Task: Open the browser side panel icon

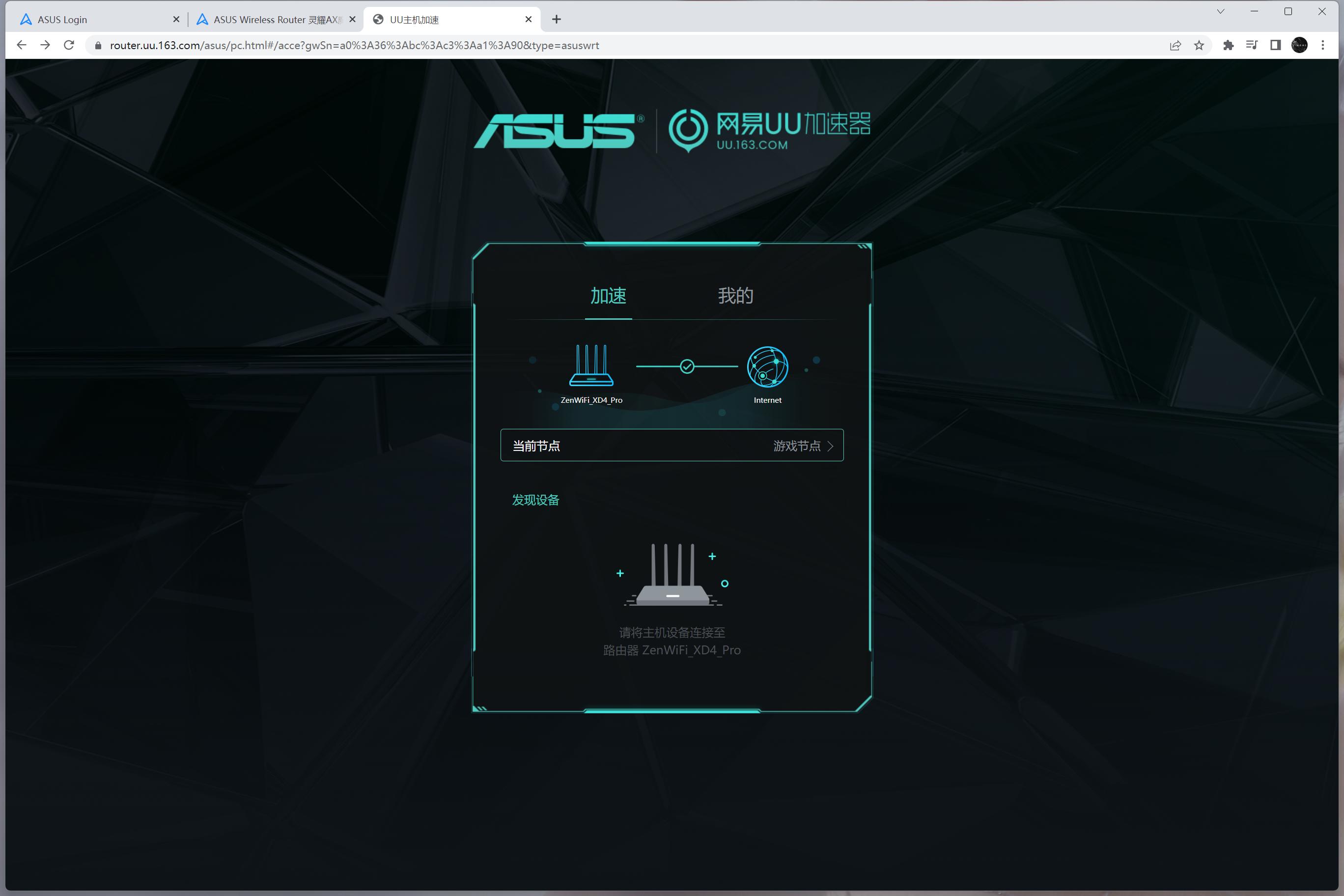Action: coord(1275,46)
